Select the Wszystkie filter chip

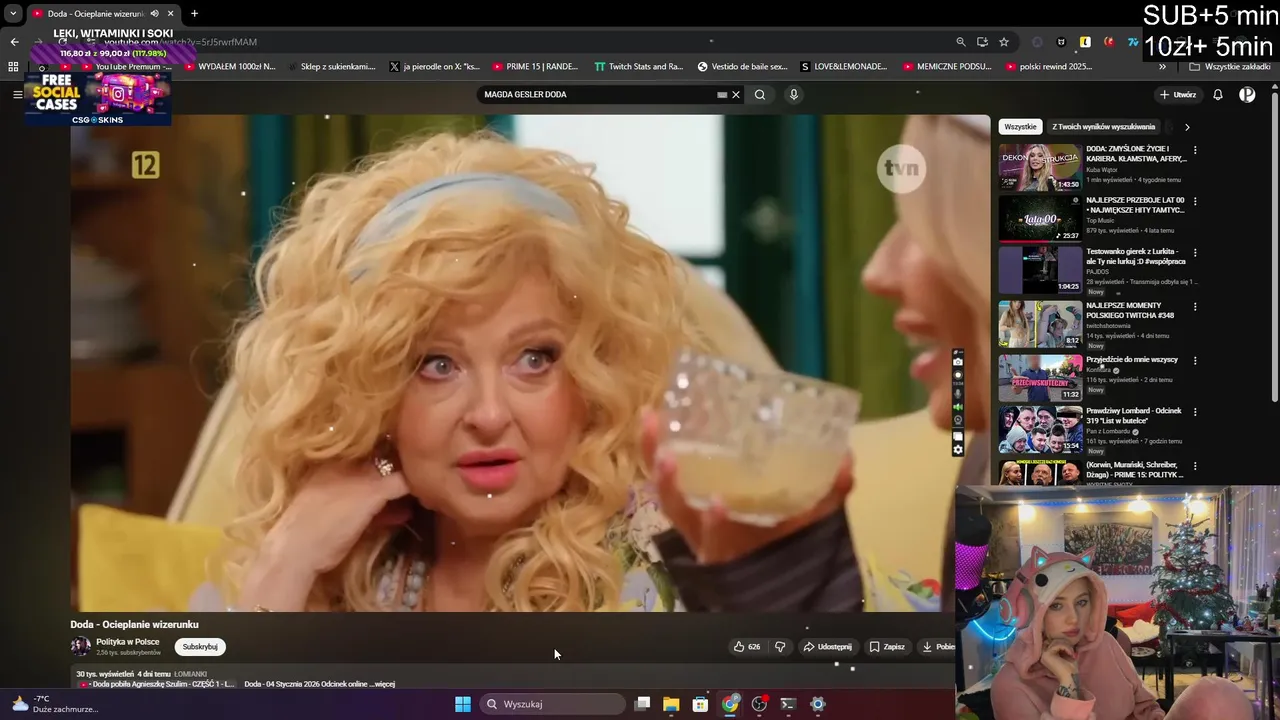(1020, 127)
